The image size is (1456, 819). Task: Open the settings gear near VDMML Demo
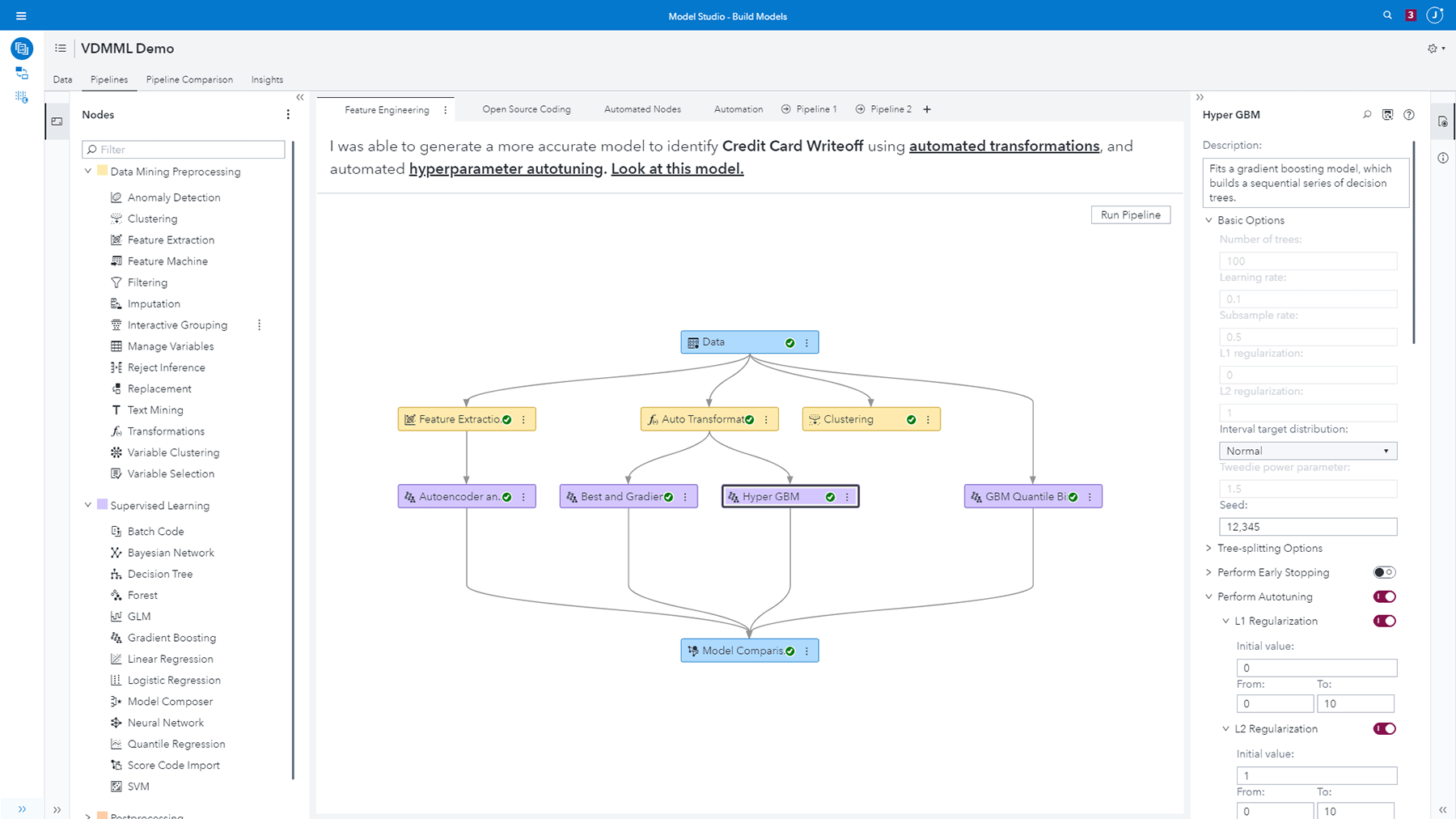click(x=1432, y=48)
